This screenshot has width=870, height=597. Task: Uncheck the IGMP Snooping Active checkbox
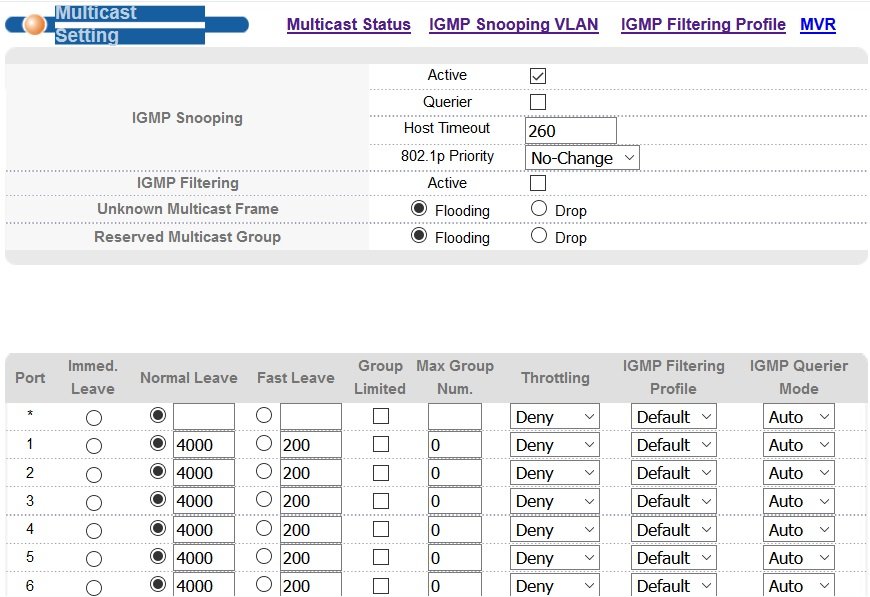pos(538,76)
